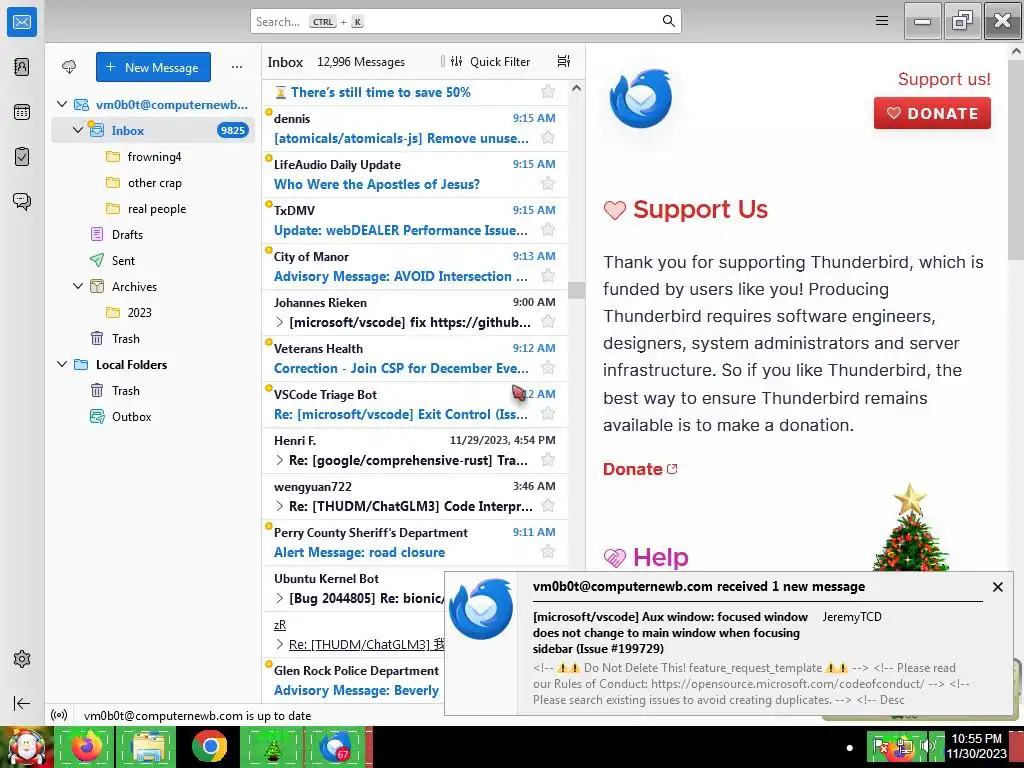Open the Drafts folder
Screen dimensions: 1024x768
pyautogui.click(x=153, y=234)
